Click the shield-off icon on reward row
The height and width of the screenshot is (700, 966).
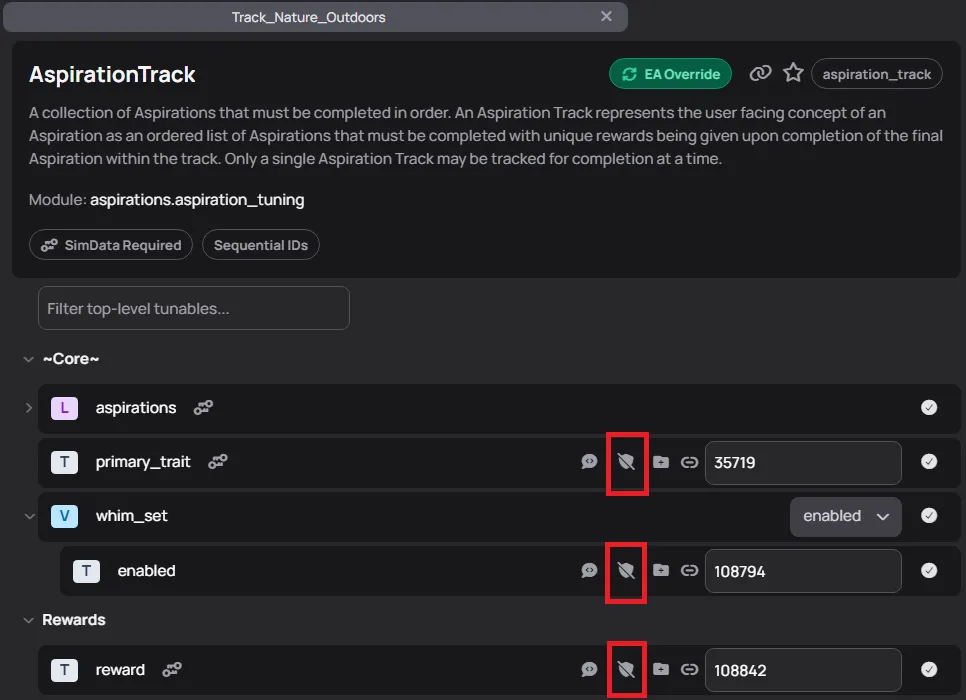point(626,670)
